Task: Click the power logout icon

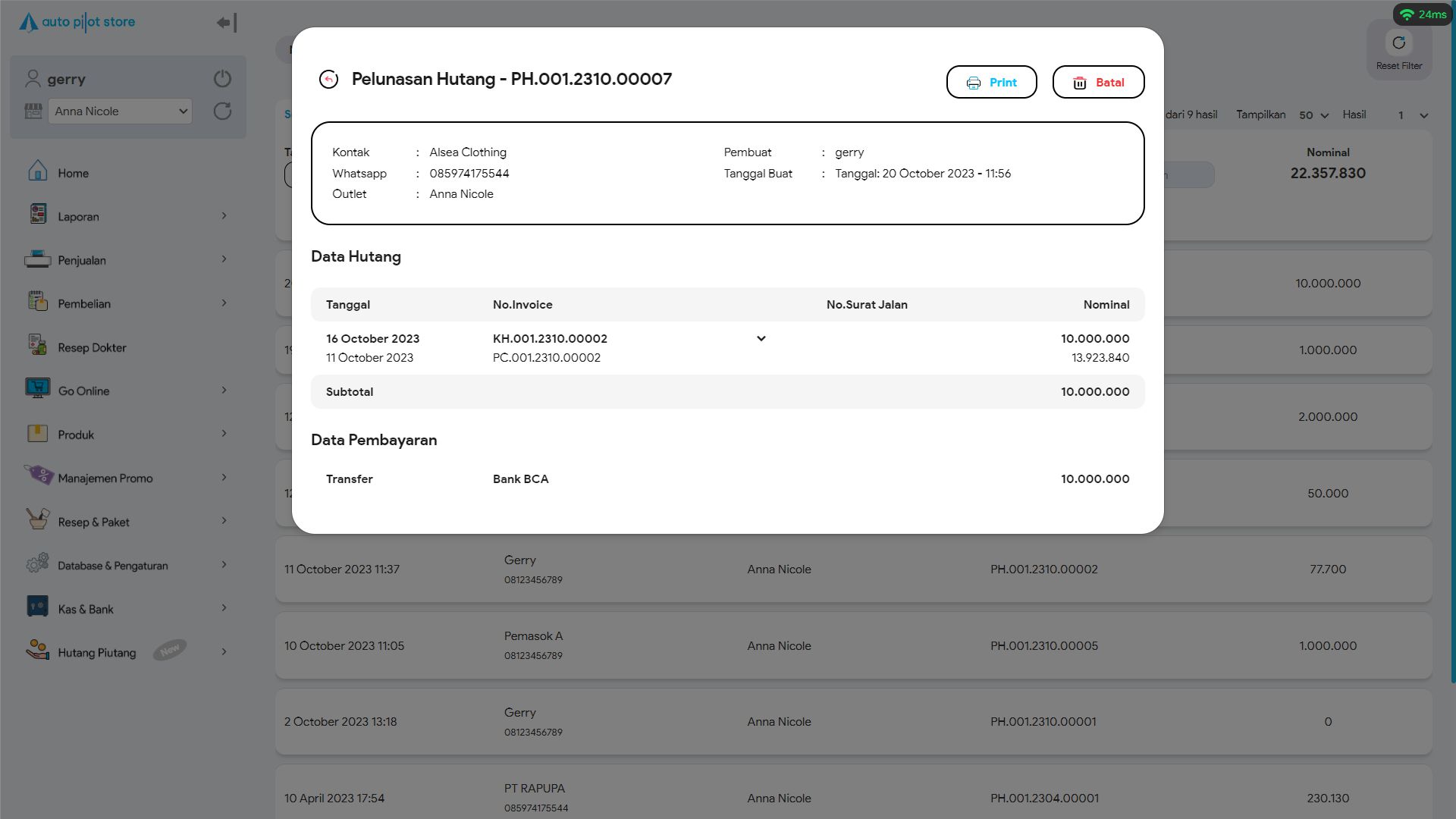Action: point(222,79)
